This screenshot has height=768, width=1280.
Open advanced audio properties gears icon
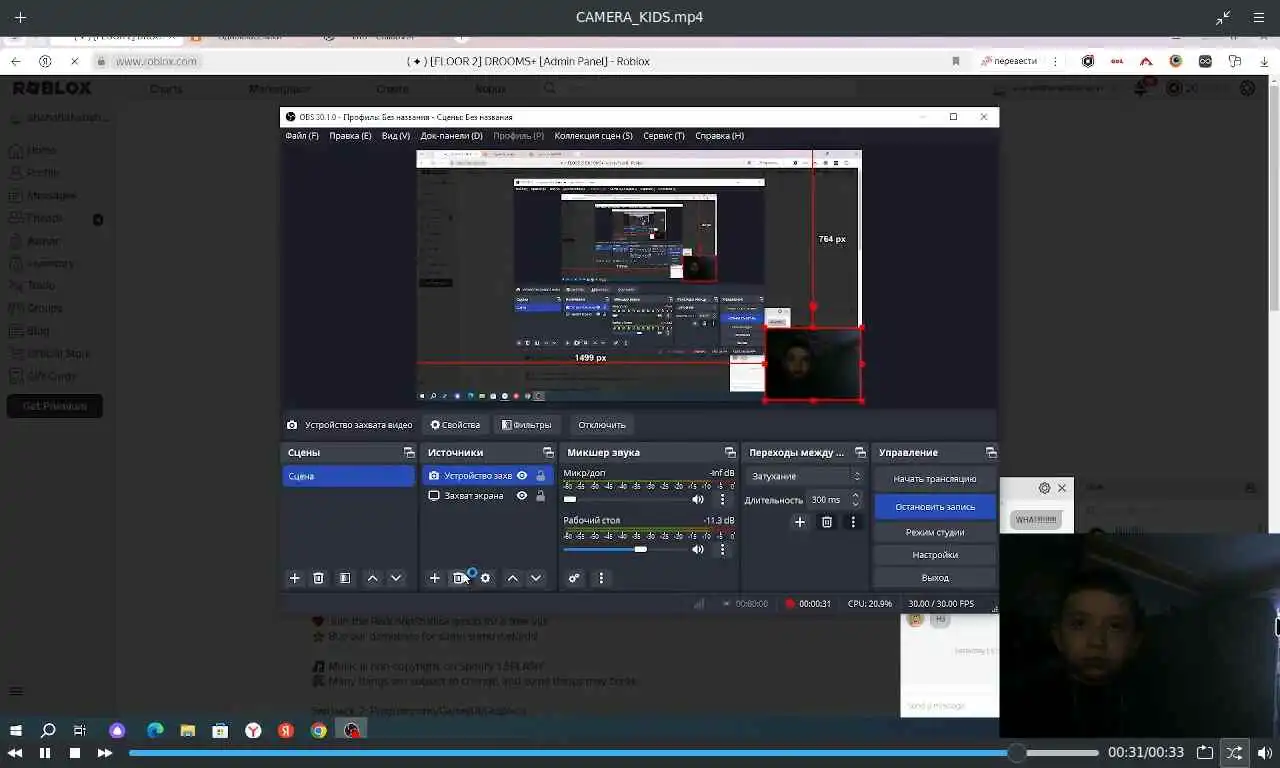pyautogui.click(x=574, y=578)
